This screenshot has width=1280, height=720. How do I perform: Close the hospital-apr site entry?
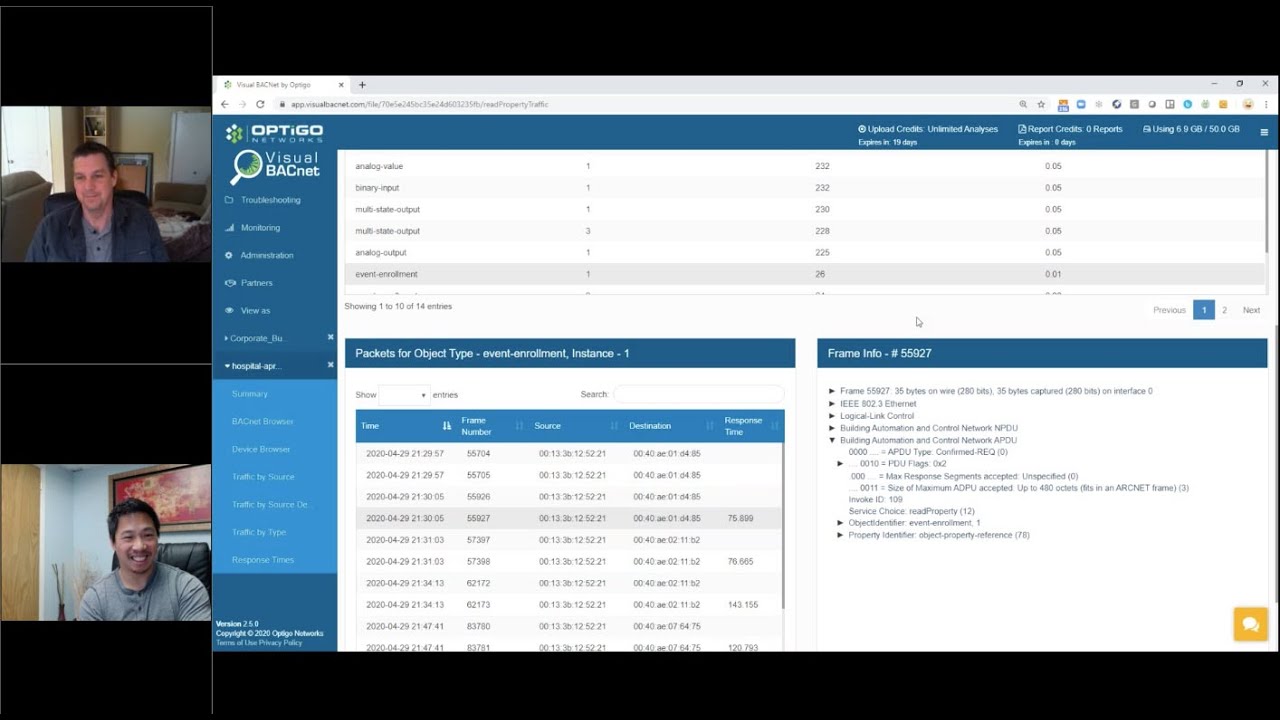click(x=330, y=366)
